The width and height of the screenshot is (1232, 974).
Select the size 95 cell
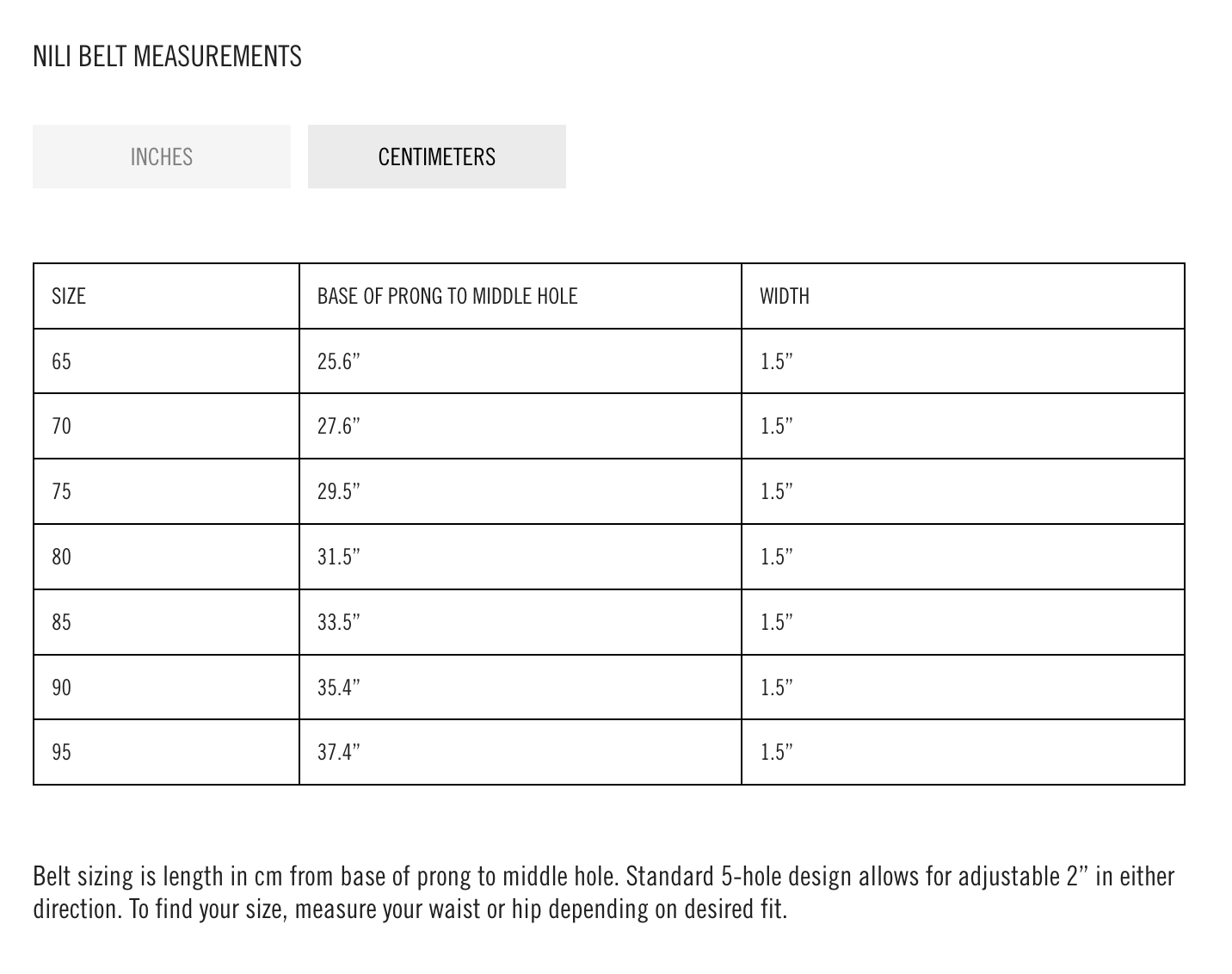pyautogui.click(x=62, y=752)
